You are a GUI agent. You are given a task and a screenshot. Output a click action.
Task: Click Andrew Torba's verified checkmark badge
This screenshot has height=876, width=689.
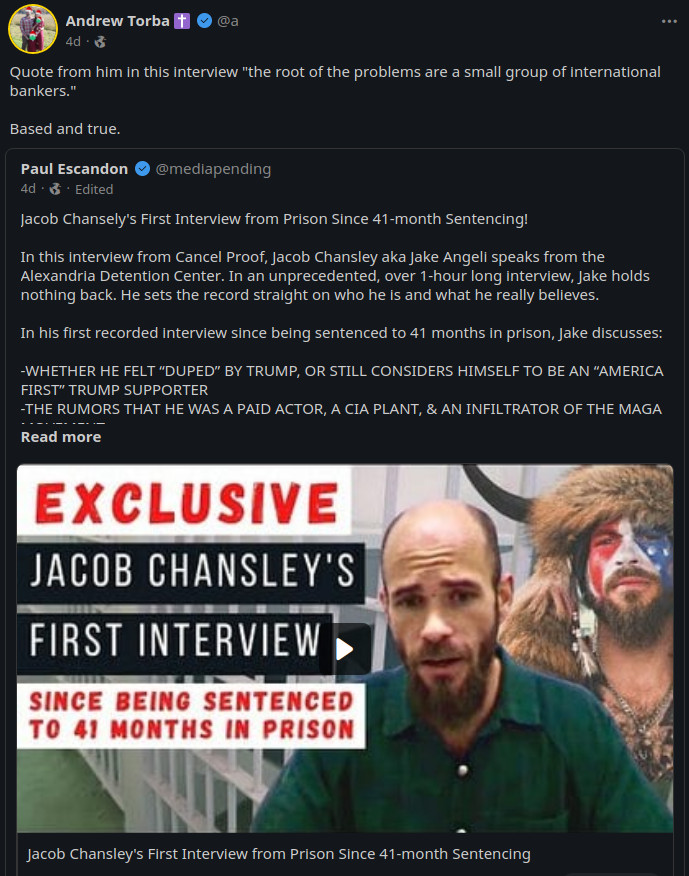pyautogui.click(x=205, y=21)
